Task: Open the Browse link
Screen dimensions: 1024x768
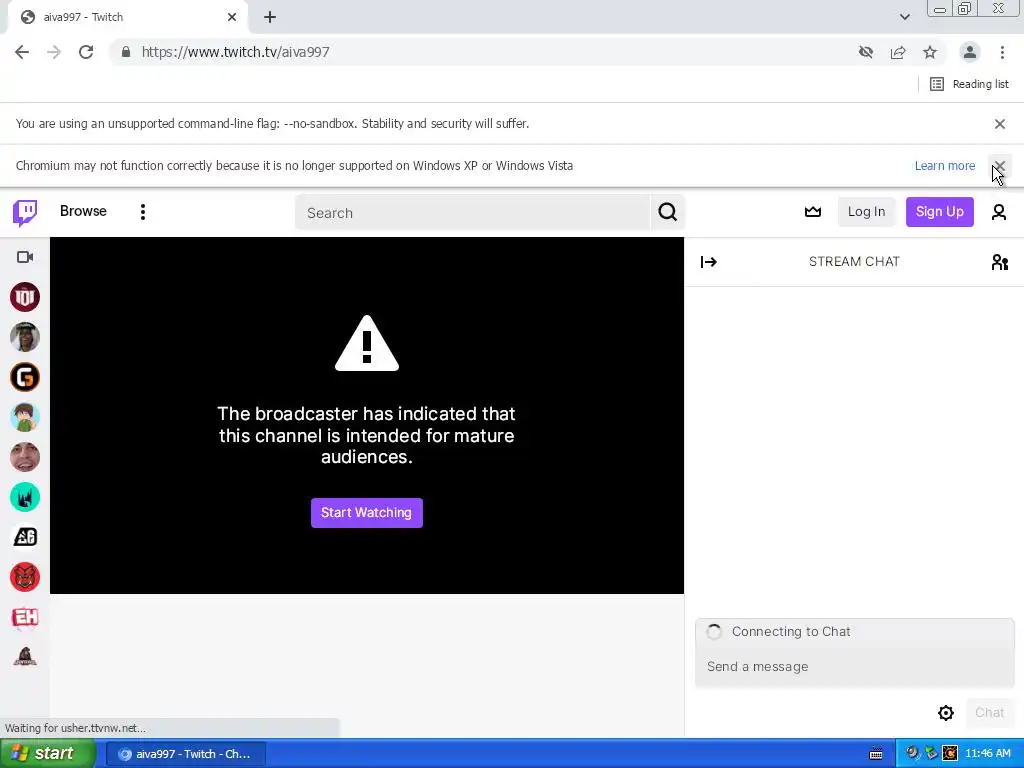Action: [x=83, y=211]
